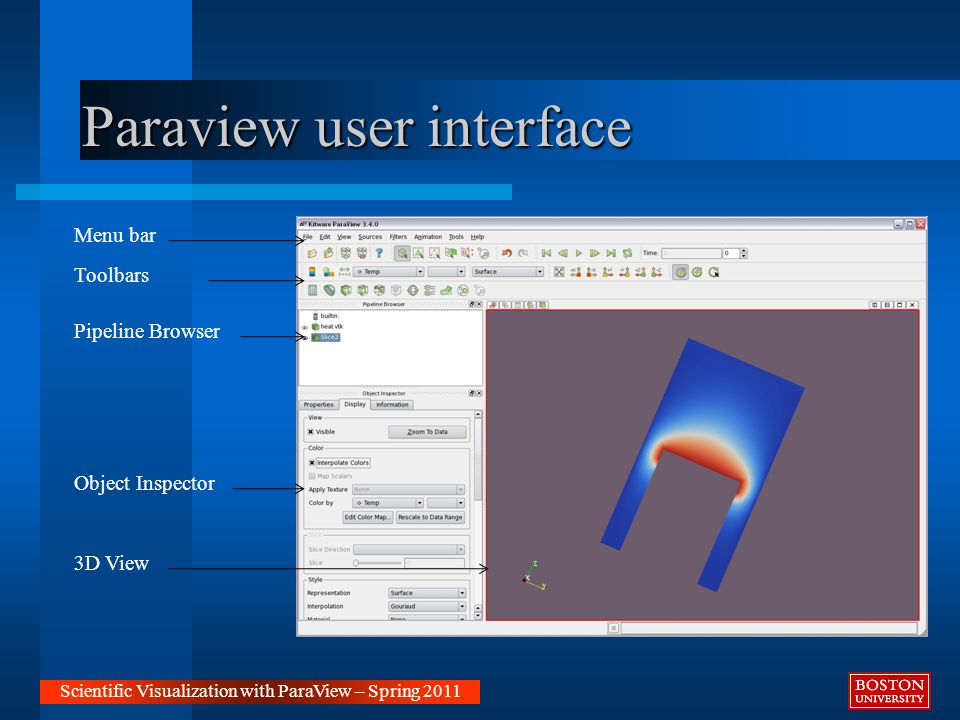
Task: Toggle eye icon for heat.vtk
Action: point(304,327)
